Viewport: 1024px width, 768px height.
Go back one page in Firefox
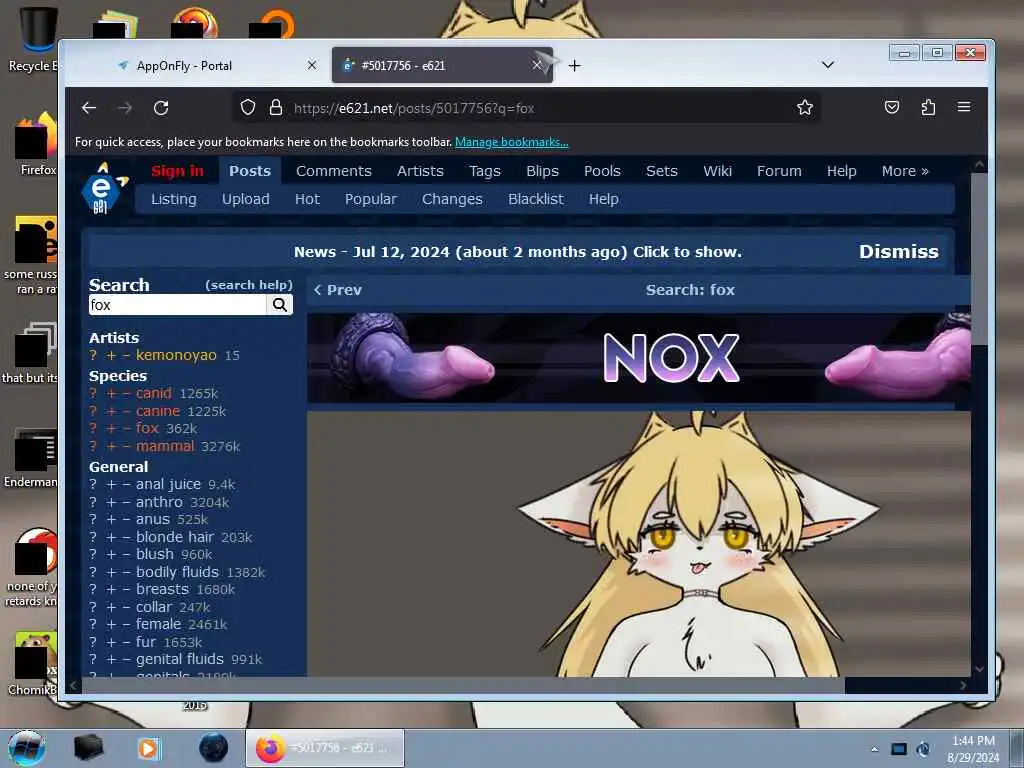[89, 108]
